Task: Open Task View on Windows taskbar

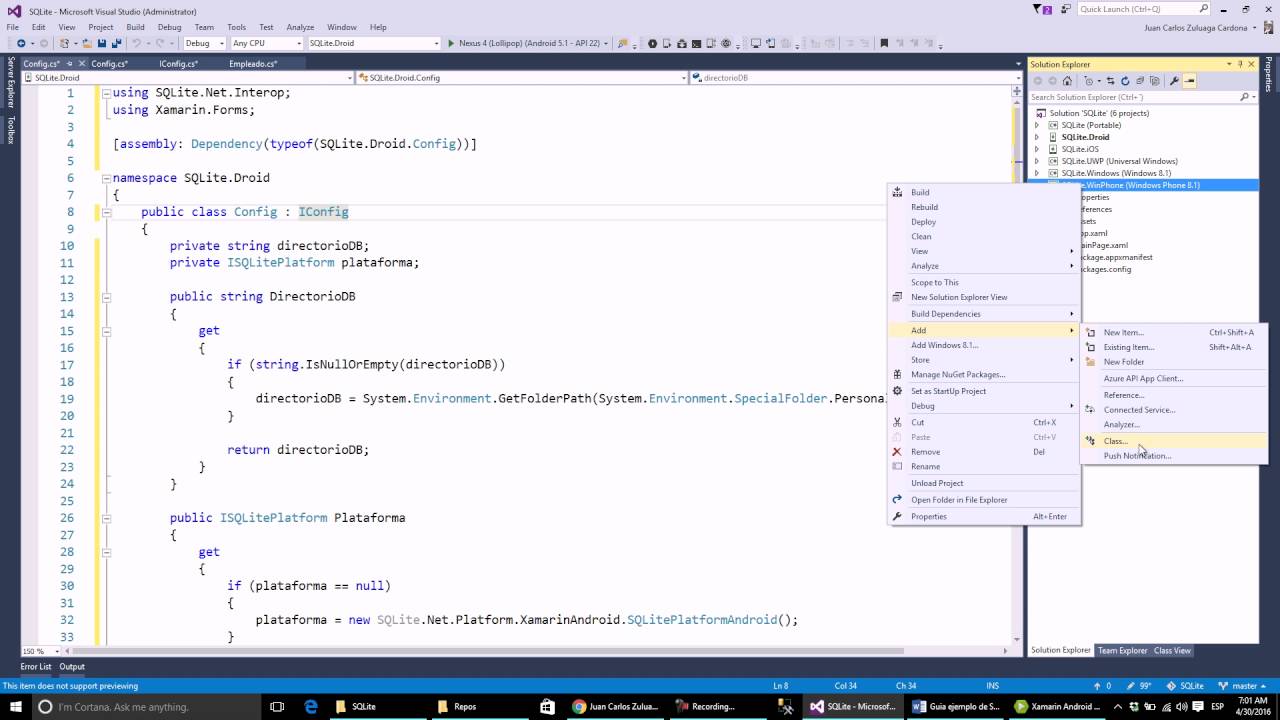Action: pyautogui.click(x=278, y=706)
